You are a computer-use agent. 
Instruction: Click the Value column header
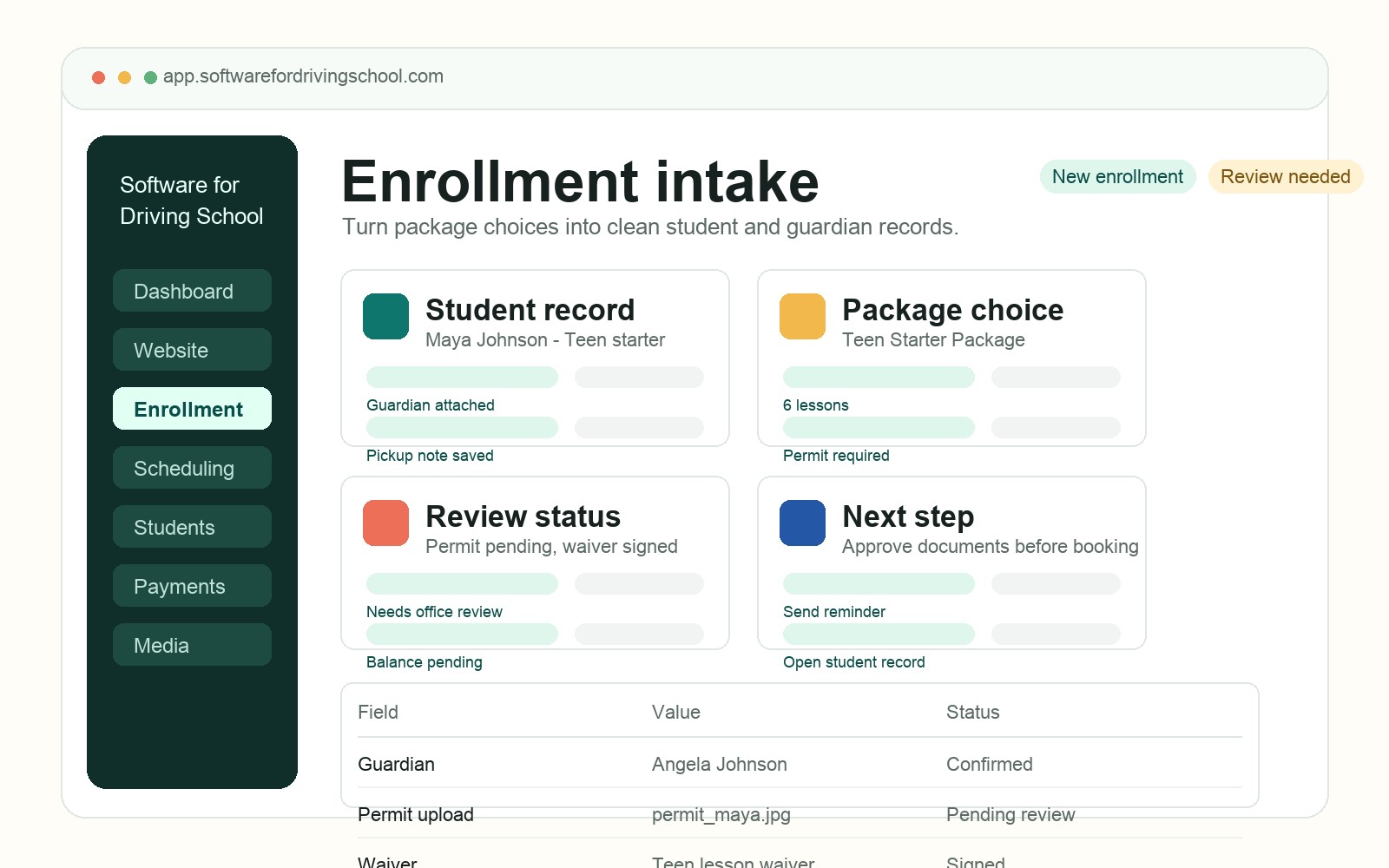pyautogui.click(x=676, y=713)
